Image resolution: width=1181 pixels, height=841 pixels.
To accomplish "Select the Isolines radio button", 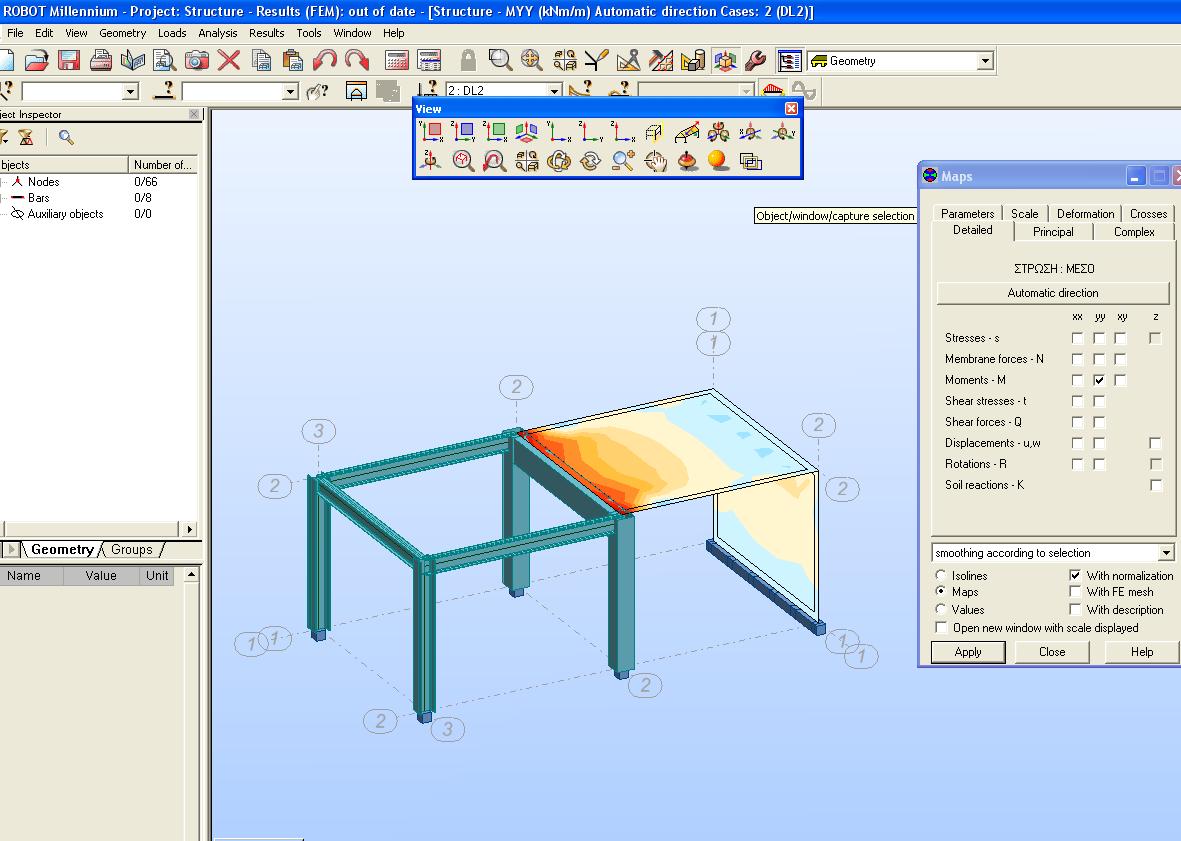I will click(x=941, y=574).
